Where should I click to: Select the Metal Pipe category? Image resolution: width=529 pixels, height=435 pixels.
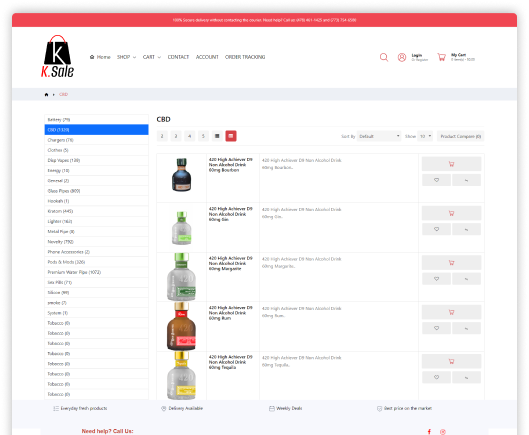tap(96, 232)
